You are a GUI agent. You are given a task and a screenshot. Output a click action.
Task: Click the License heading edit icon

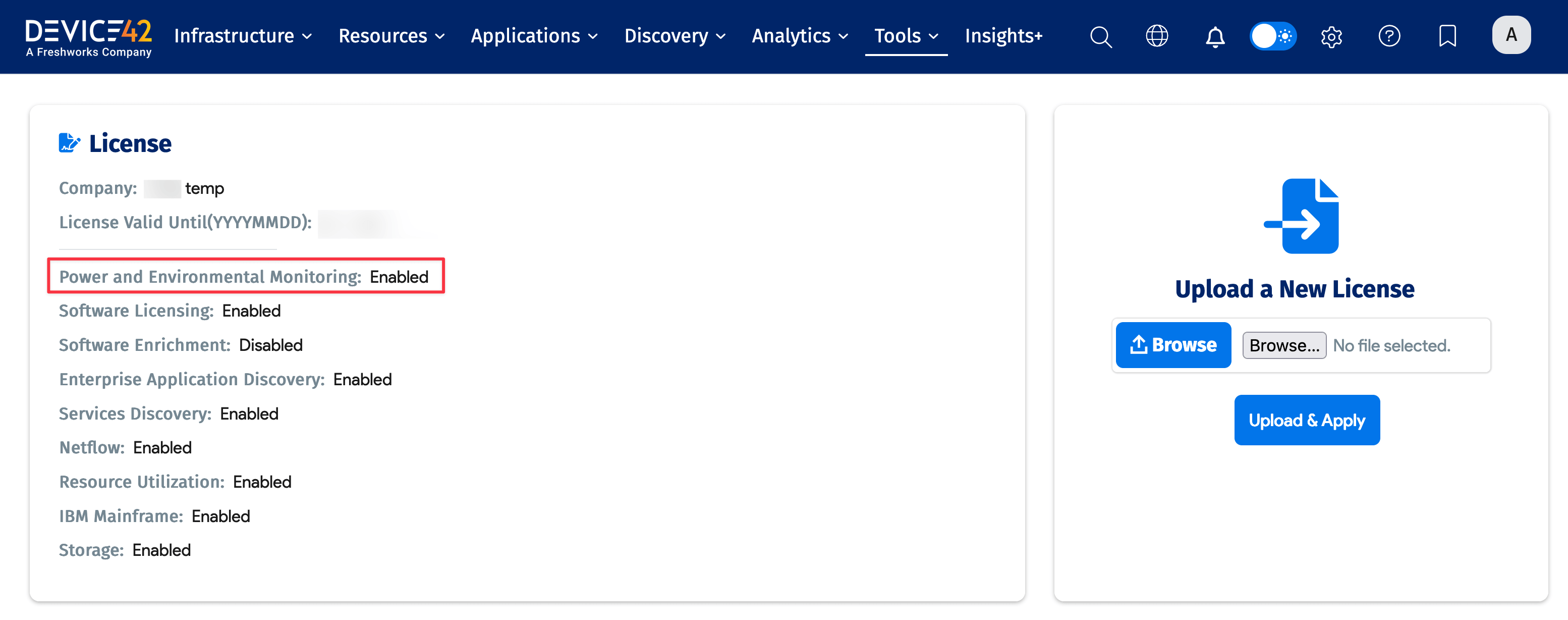[x=69, y=143]
